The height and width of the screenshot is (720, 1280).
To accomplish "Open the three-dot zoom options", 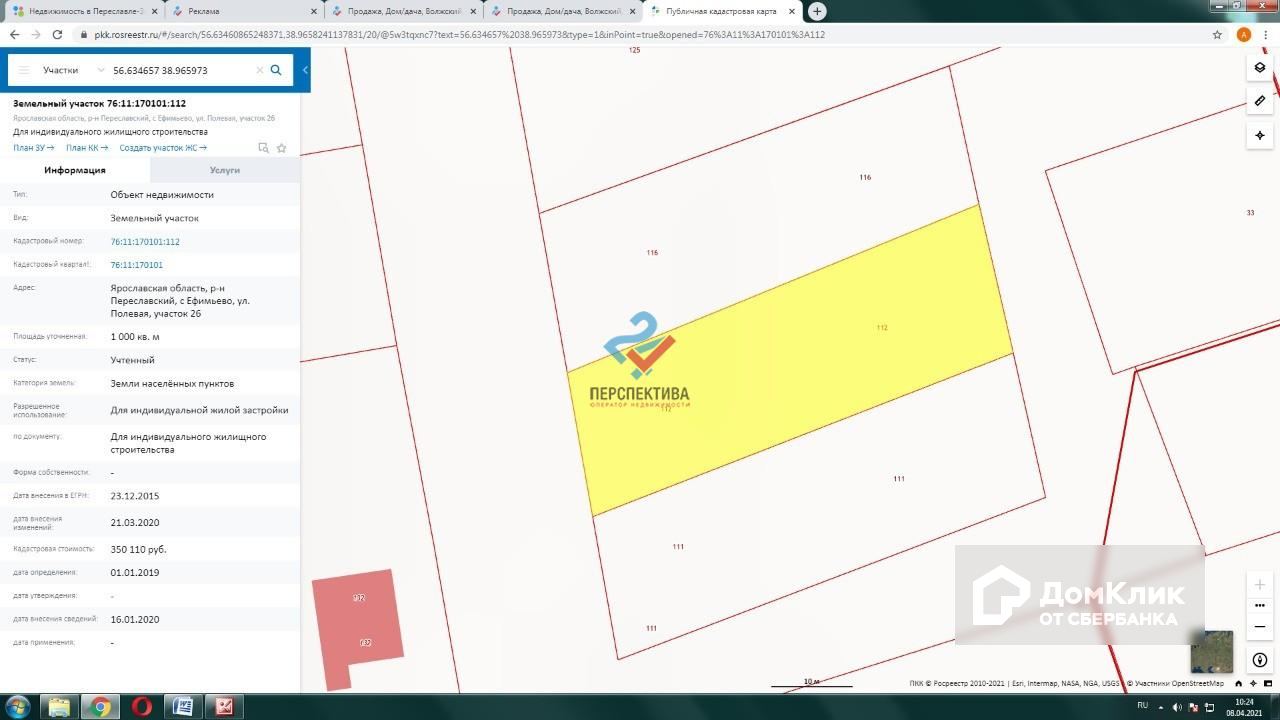I will (1260, 605).
